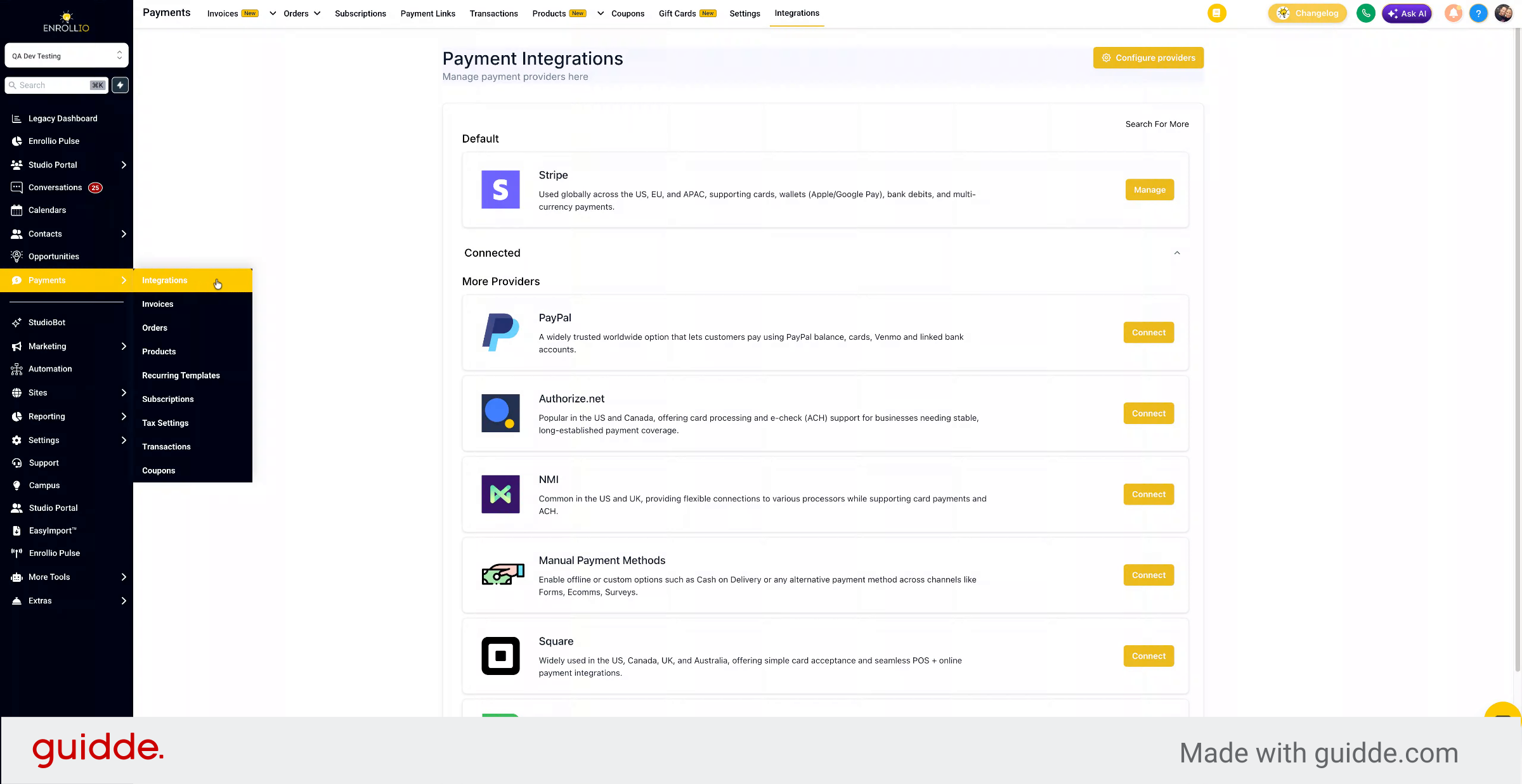Expand the Marketing sidebar submenu
This screenshot has width=1522, height=784.
[x=124, y=346]
